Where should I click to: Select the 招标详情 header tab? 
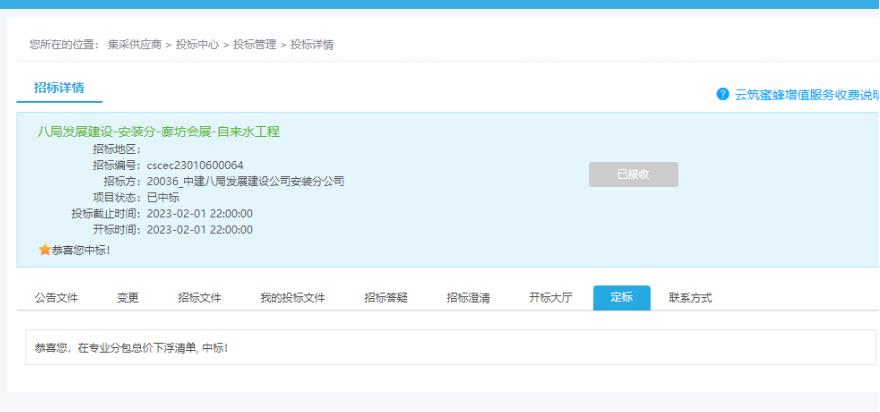pyautogui.click(x=59, y=88)
